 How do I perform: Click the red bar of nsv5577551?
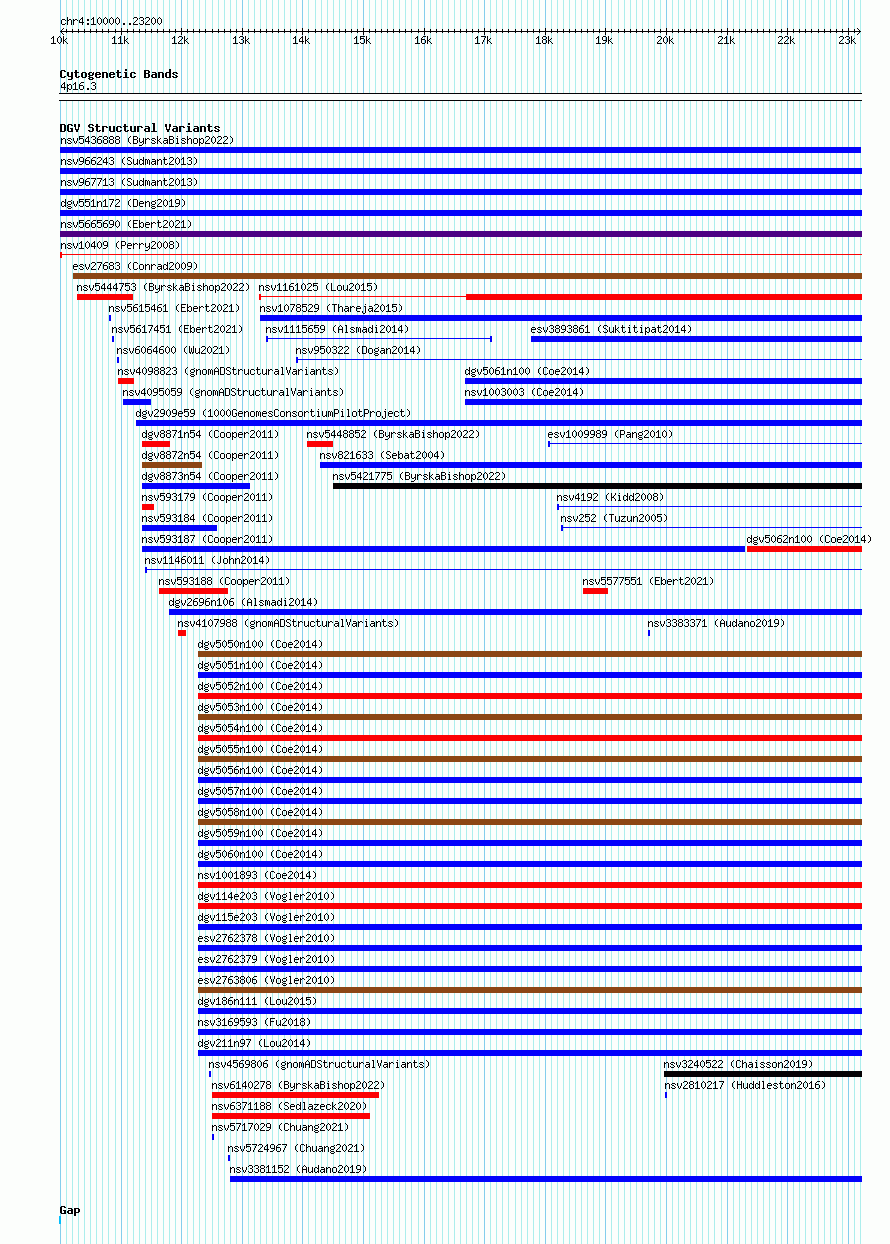coord(595,591)
